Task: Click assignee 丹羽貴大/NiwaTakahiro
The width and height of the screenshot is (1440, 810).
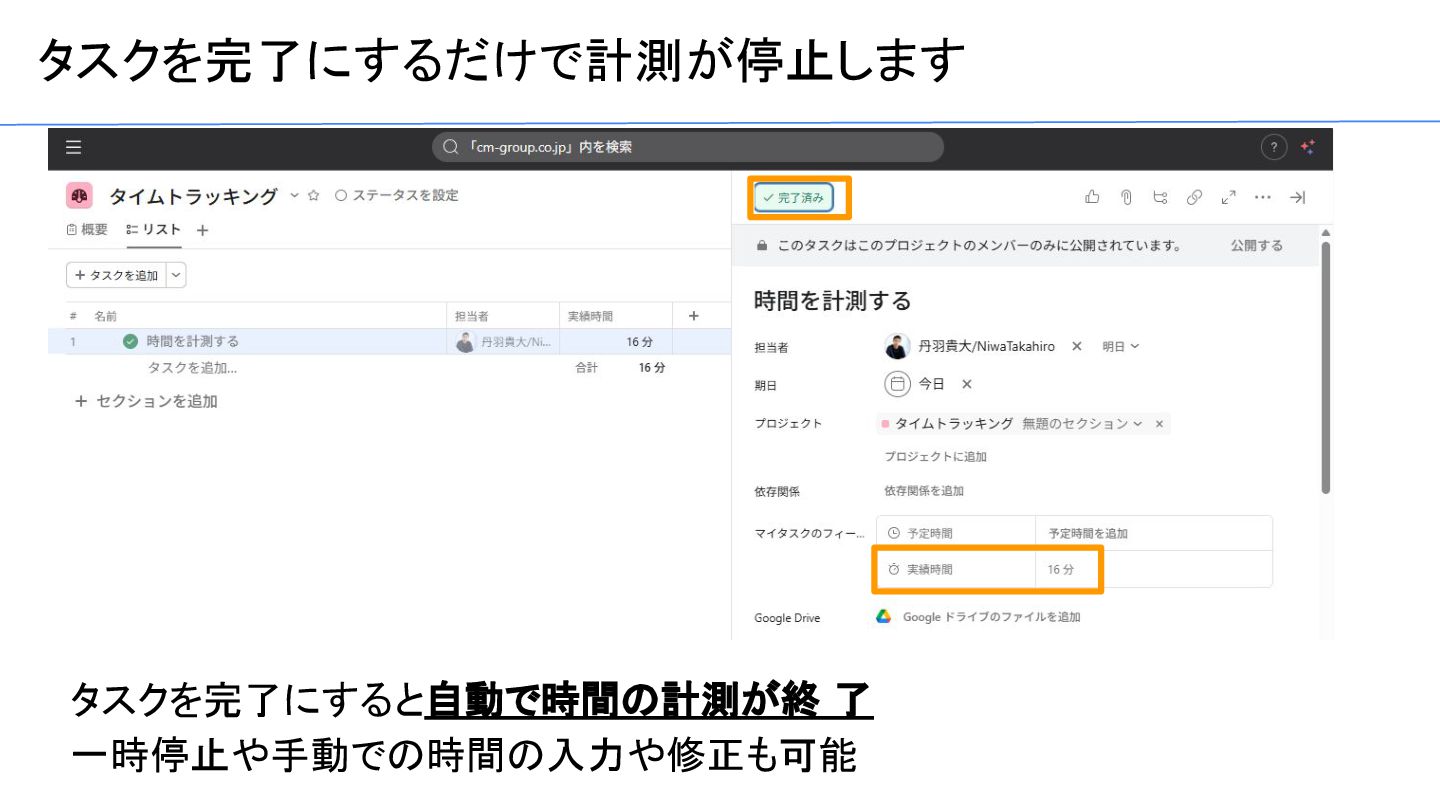Action: click(x=970, y=346)
